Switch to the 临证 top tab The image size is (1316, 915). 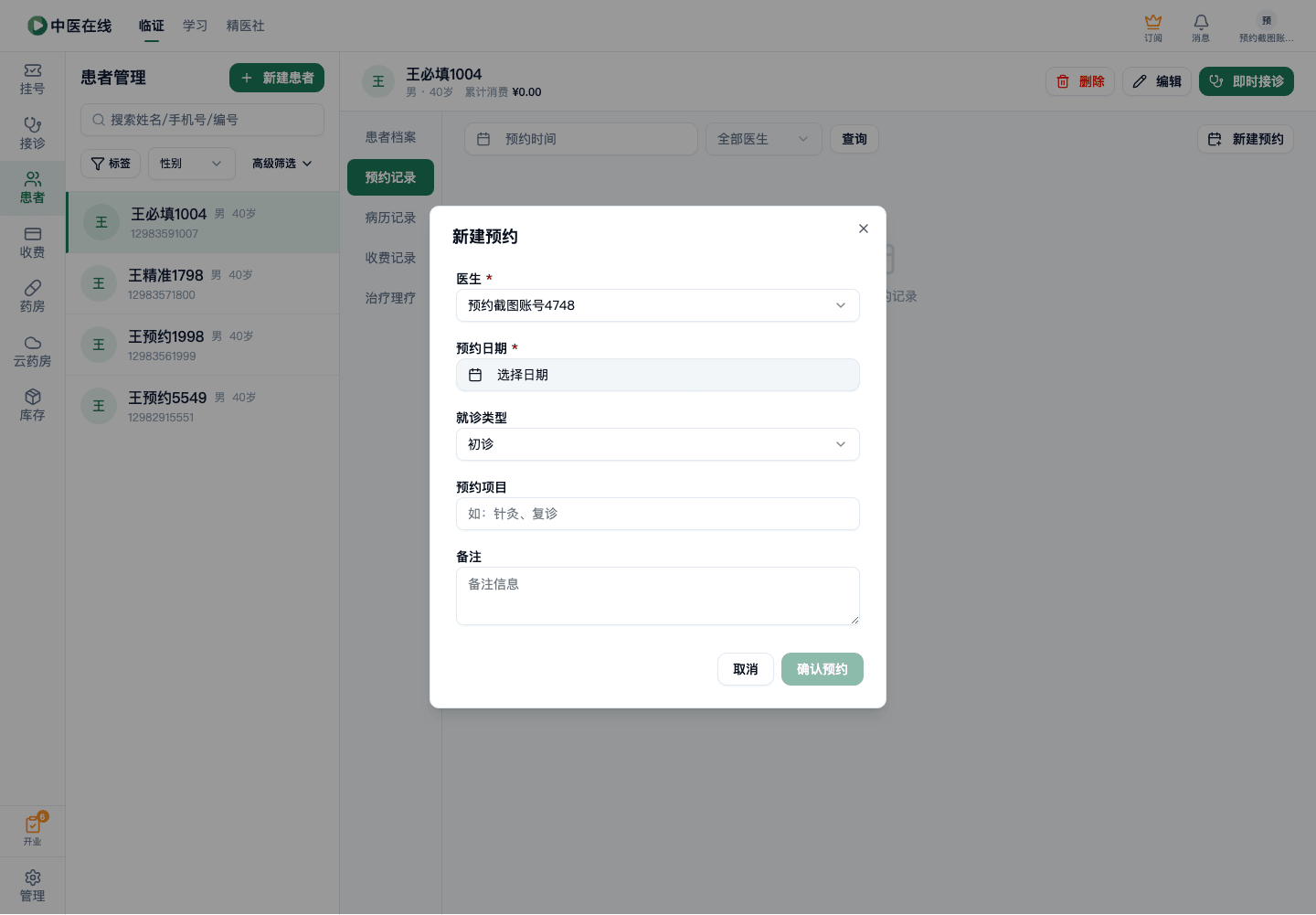pos(152,26)
